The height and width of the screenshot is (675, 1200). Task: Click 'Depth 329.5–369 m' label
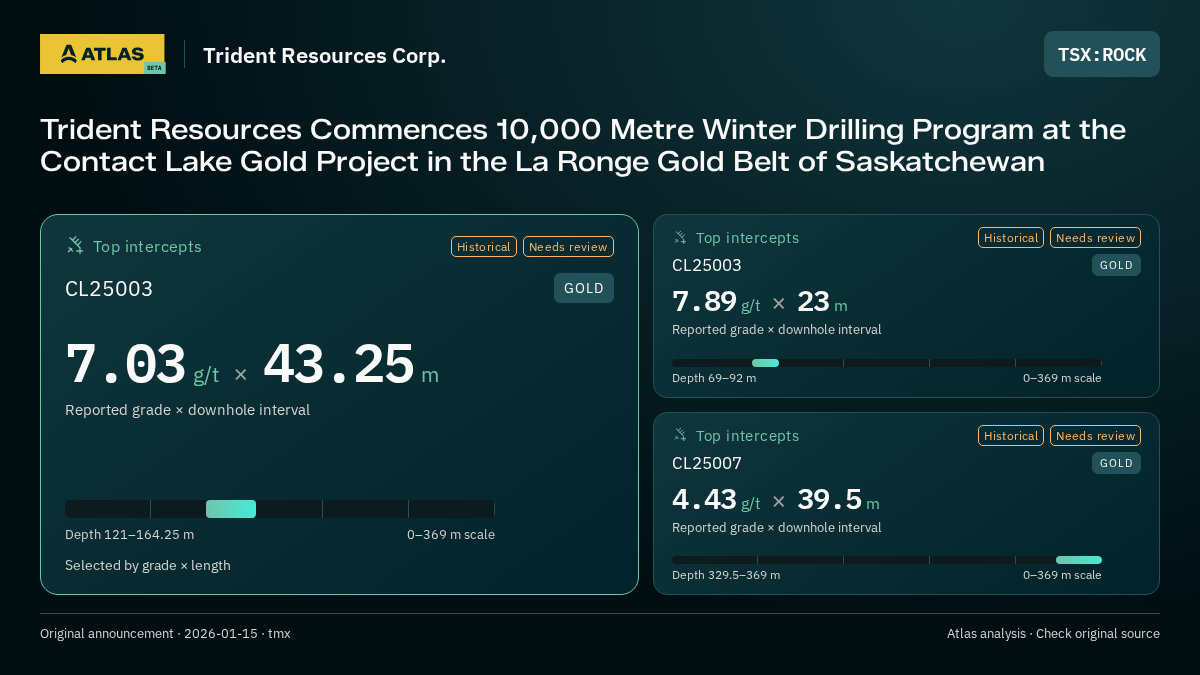click(x=726, y=575)
